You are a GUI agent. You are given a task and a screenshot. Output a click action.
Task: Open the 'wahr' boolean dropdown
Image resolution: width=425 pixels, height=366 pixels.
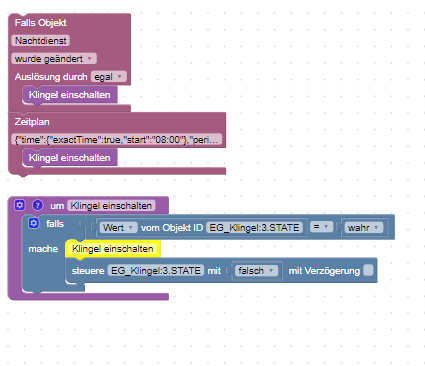pyautogui.click(x=364, y=228)
